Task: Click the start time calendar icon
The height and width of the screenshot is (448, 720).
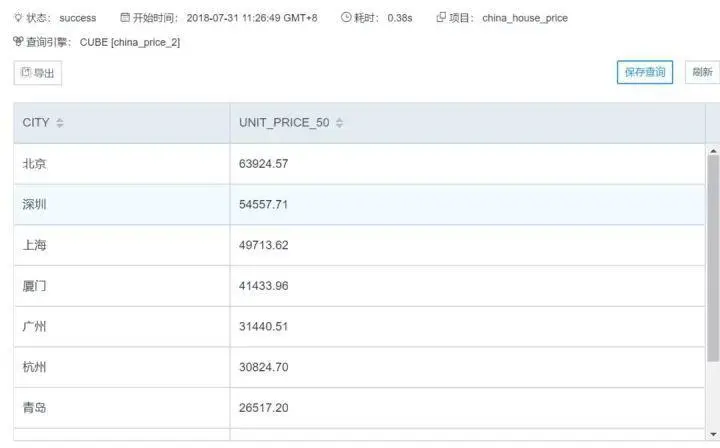Action: [125, 17]
